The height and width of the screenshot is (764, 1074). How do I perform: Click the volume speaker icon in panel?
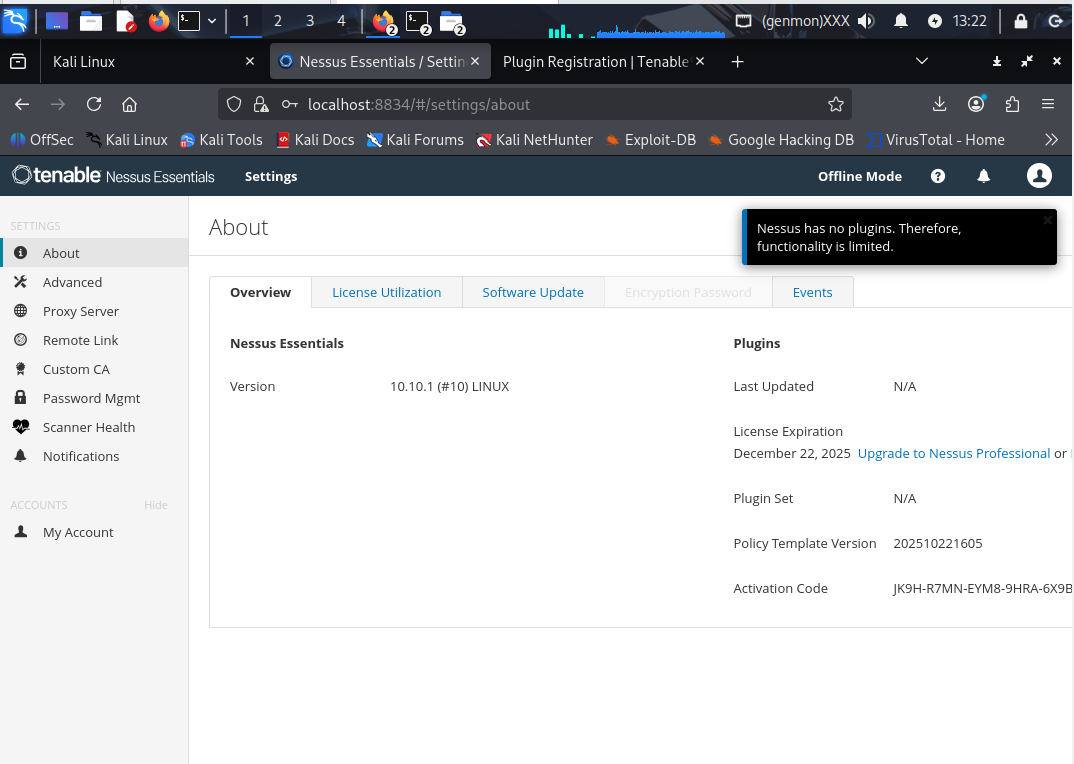click(x=866, y=21)
